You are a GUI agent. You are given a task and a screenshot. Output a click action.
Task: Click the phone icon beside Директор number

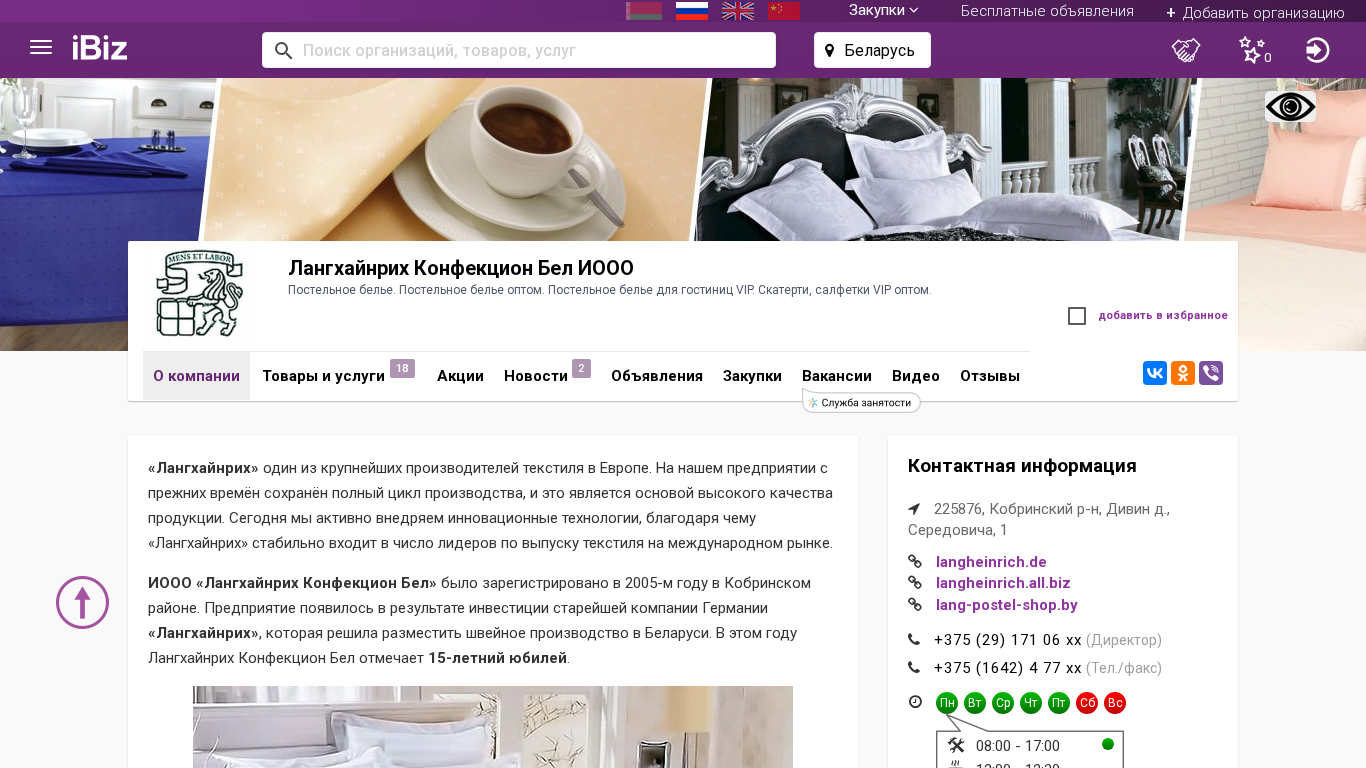point(914,640)
